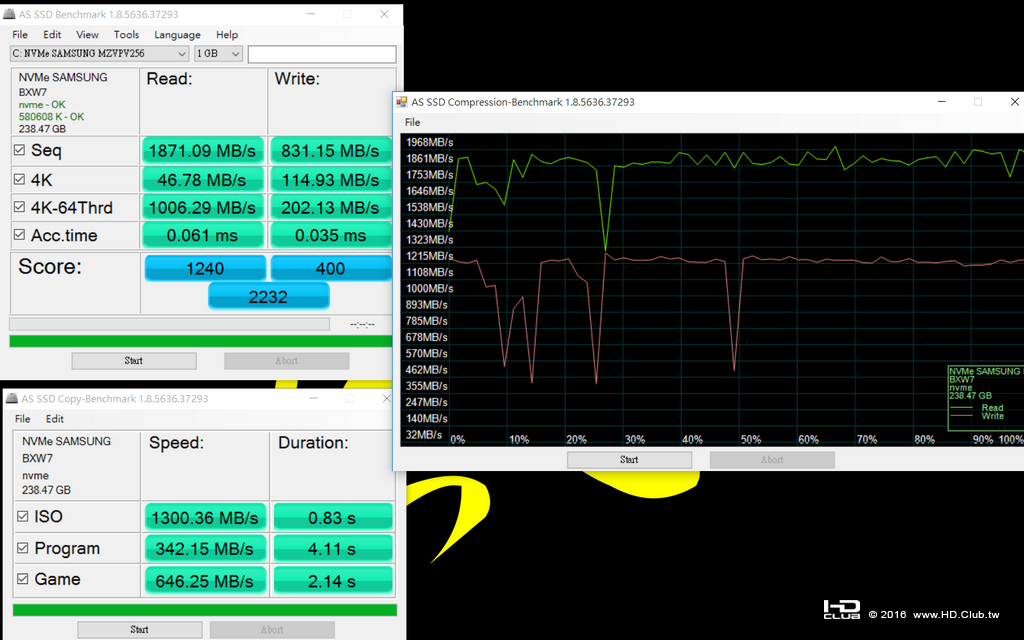The height and width of the screenshot is (640, 1024).
Task: Click the 4K-64Thrd read value 1006.29 MB/s
Action: [202, 208]
